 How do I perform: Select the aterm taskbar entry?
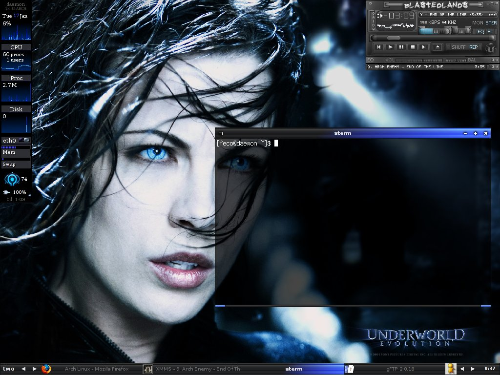tap(294, 369)
